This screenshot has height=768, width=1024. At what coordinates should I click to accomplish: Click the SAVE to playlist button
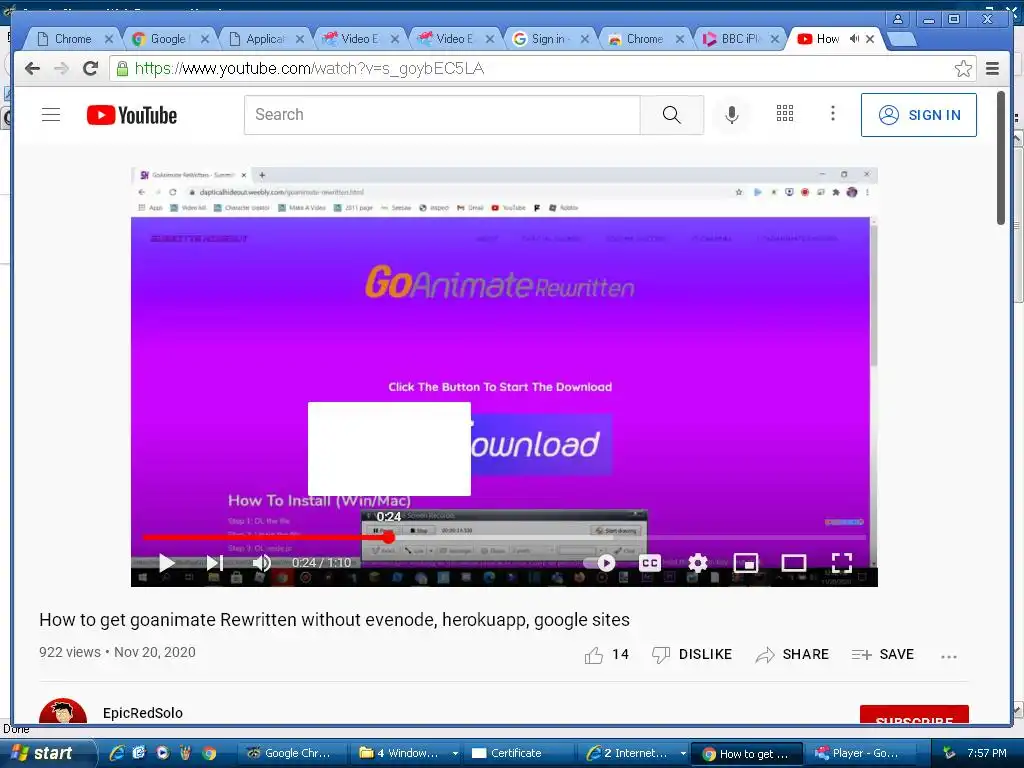pos(882,654)
